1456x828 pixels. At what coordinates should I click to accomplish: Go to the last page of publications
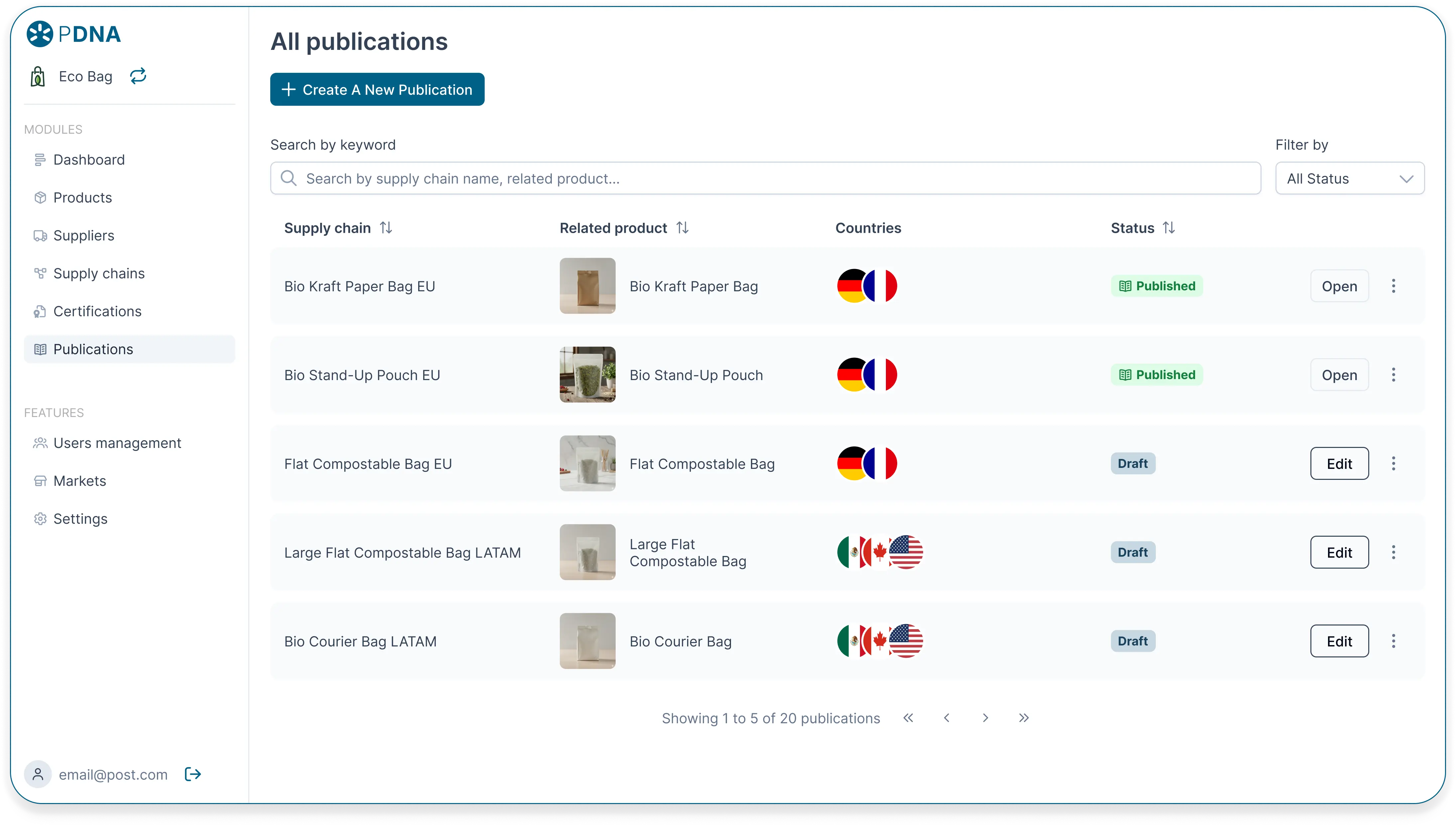pos(1024,718)
